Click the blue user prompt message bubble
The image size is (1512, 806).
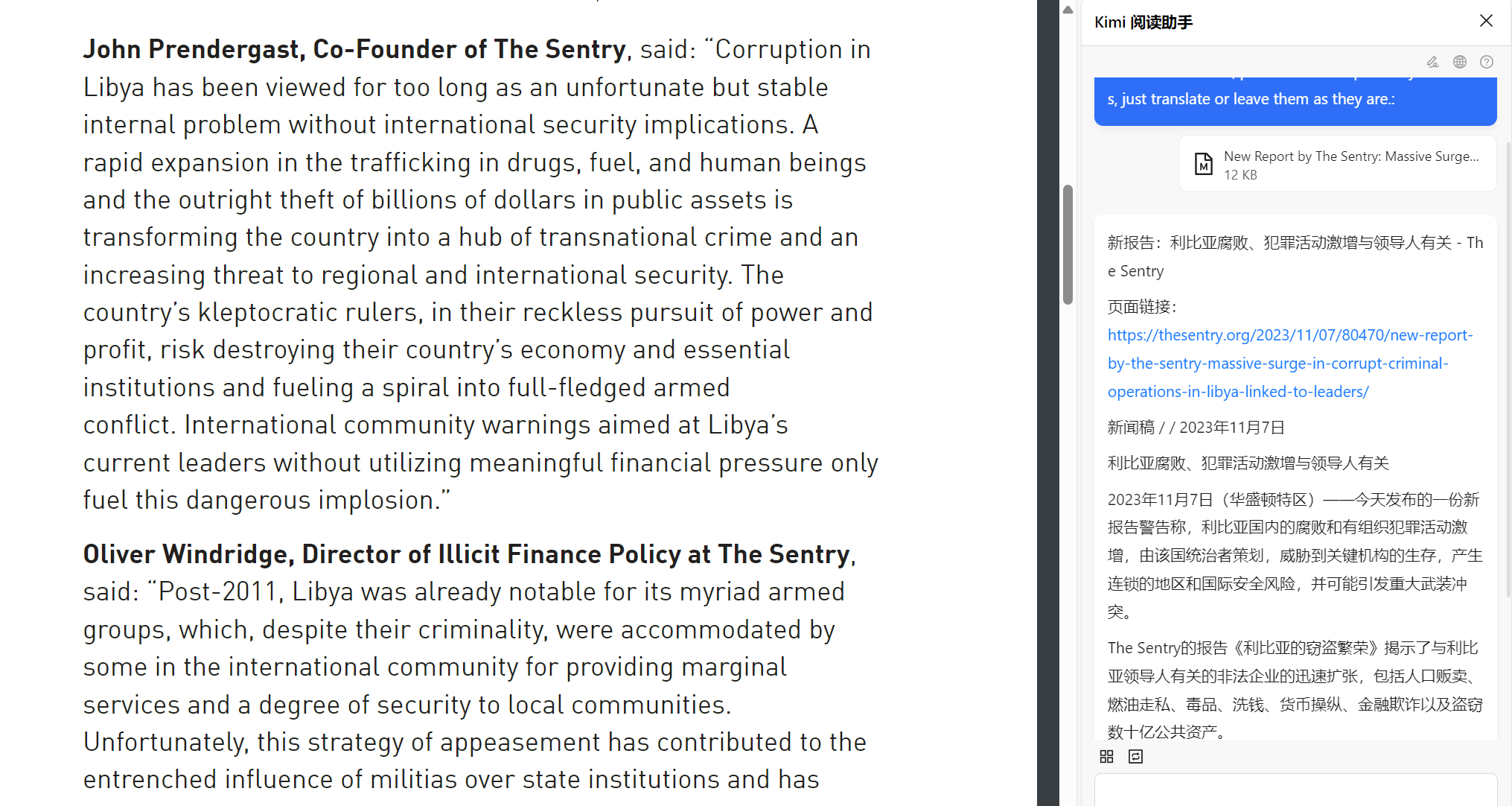(1295, 100)
